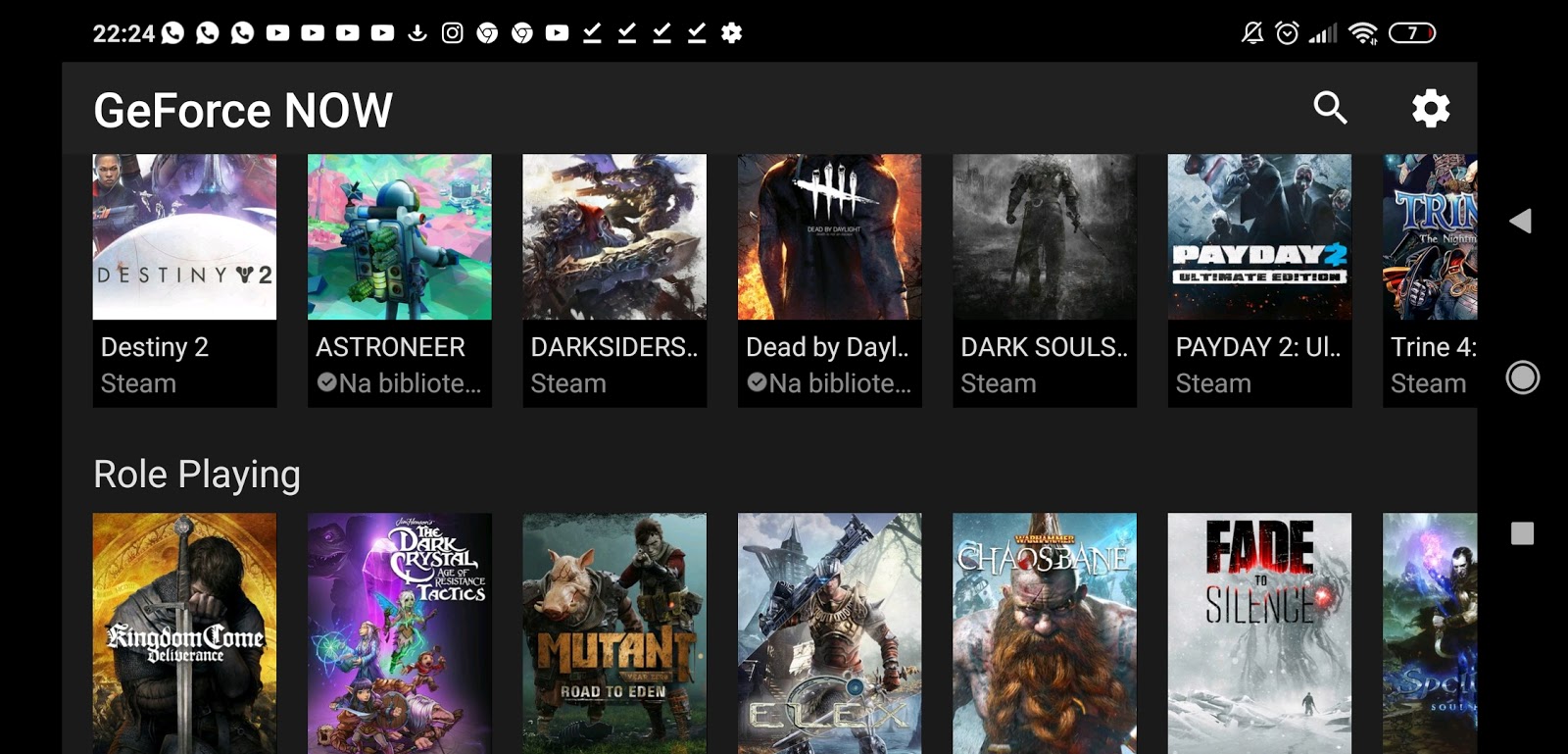The image size is (1568, 754).
Task: Tap the battery indicator in status bar
Action: (x=1412, y=33)
